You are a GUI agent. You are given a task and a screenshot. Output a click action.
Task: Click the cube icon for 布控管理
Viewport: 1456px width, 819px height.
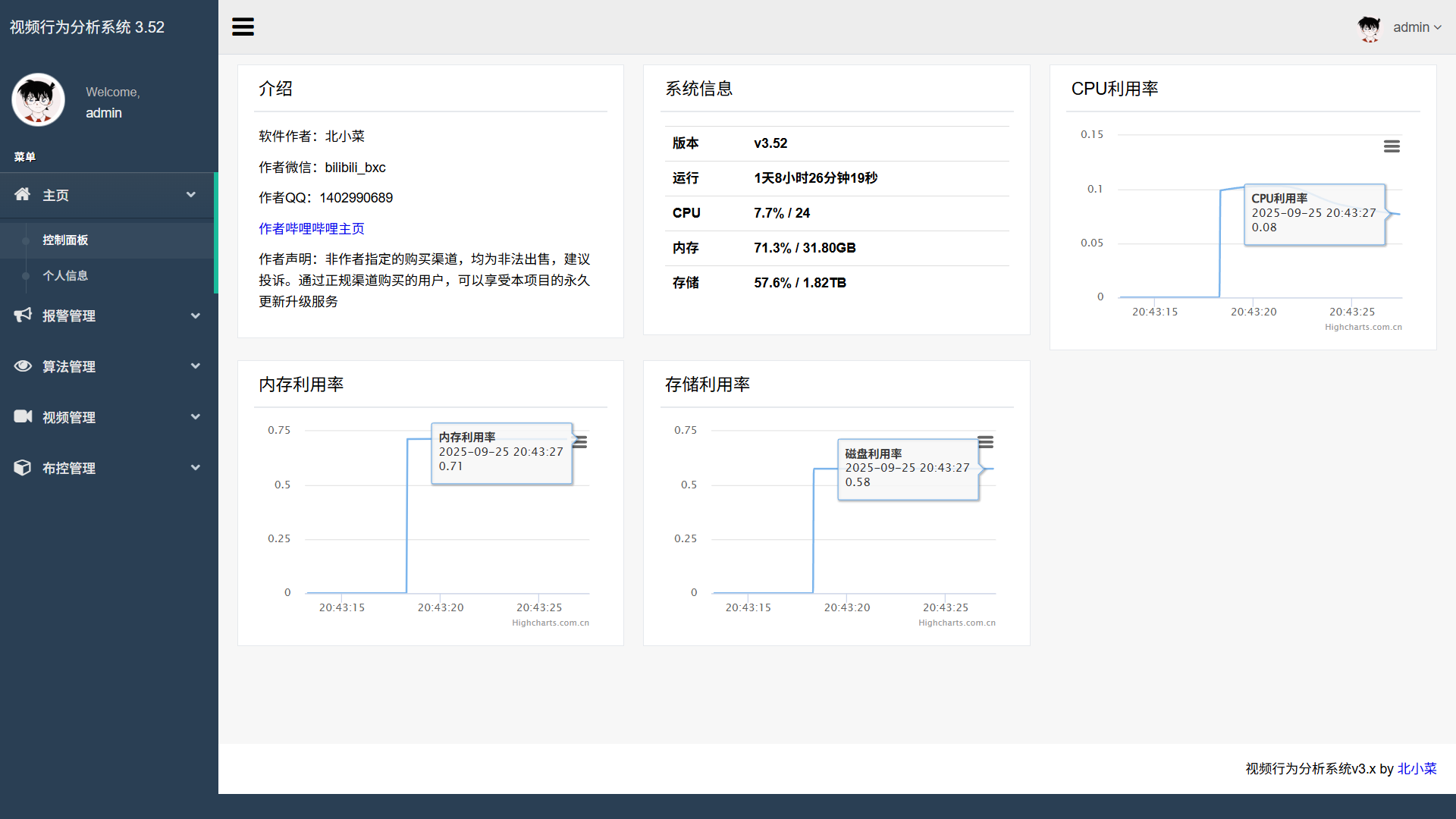23,467
